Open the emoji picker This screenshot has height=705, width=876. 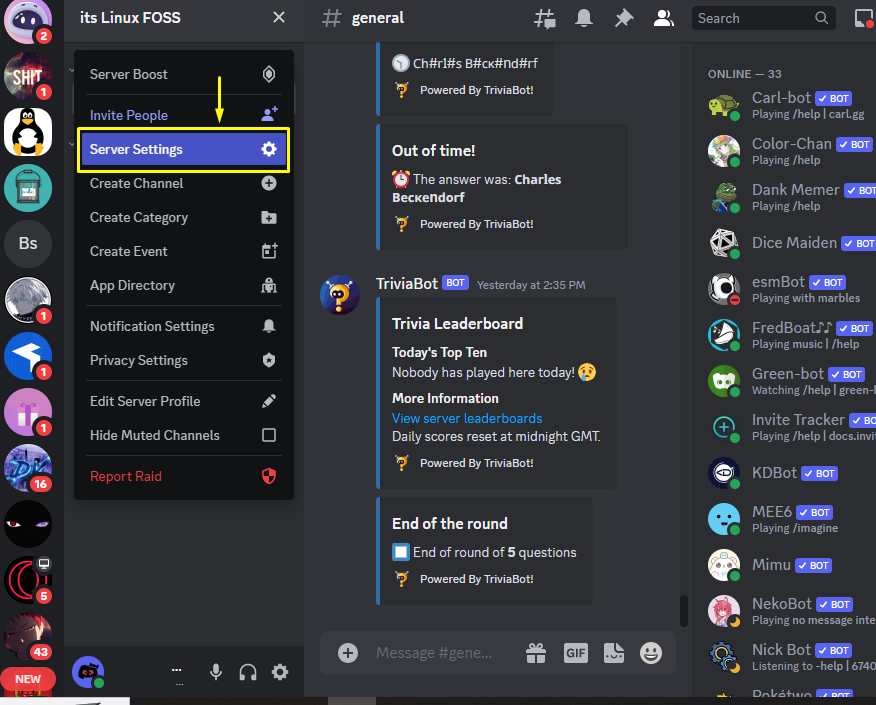point(651,653)
